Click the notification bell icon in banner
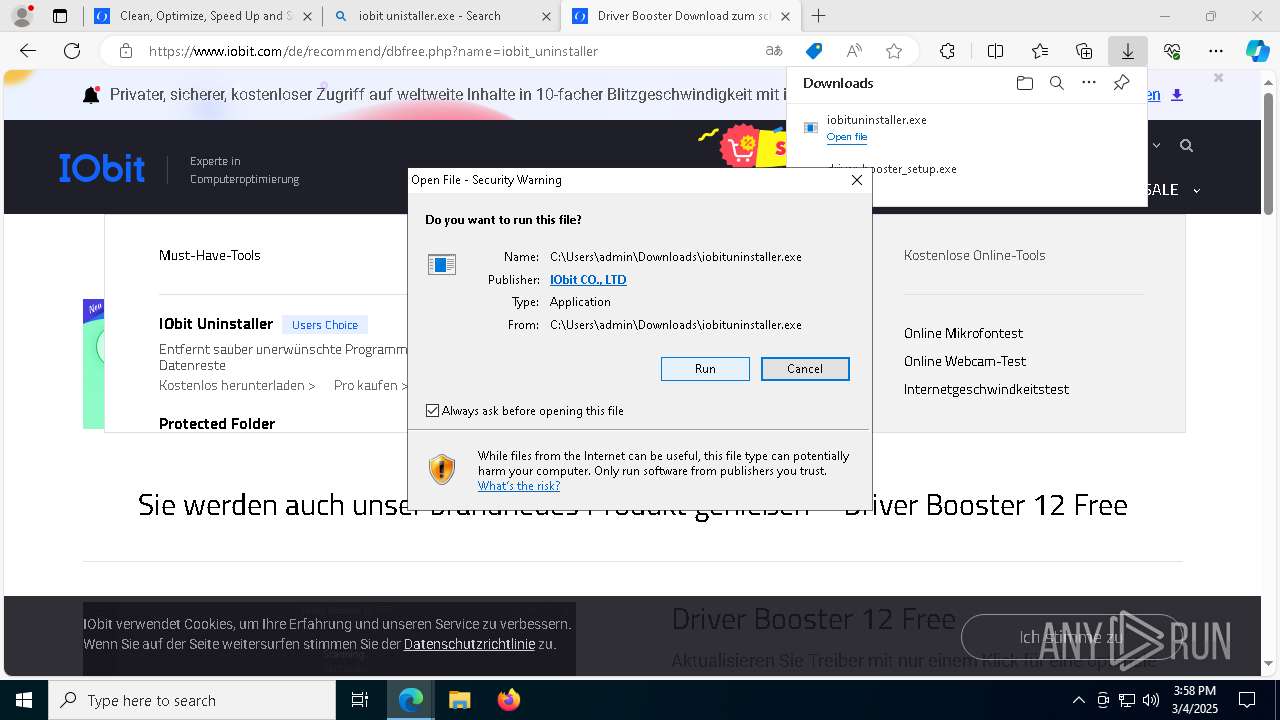The height and width of the screenshot is (720, 1280). (x=91, y=95)
